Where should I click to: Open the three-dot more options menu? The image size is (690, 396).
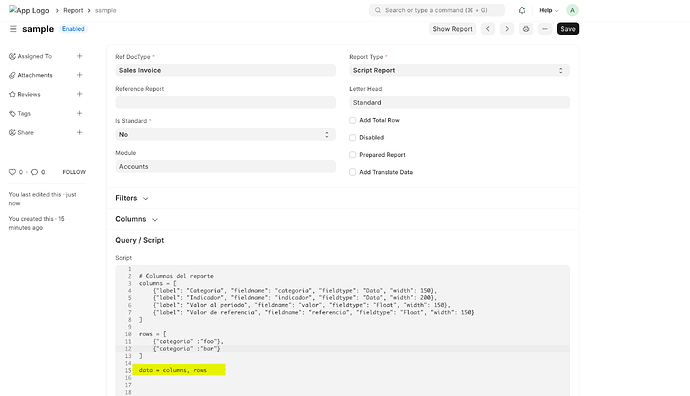point(545,29)
